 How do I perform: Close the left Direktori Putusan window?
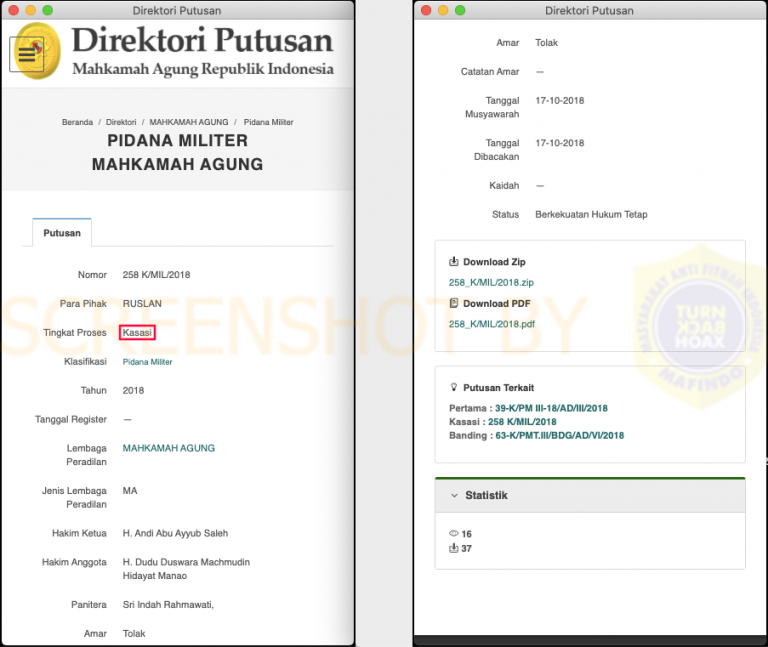[14, 10]
